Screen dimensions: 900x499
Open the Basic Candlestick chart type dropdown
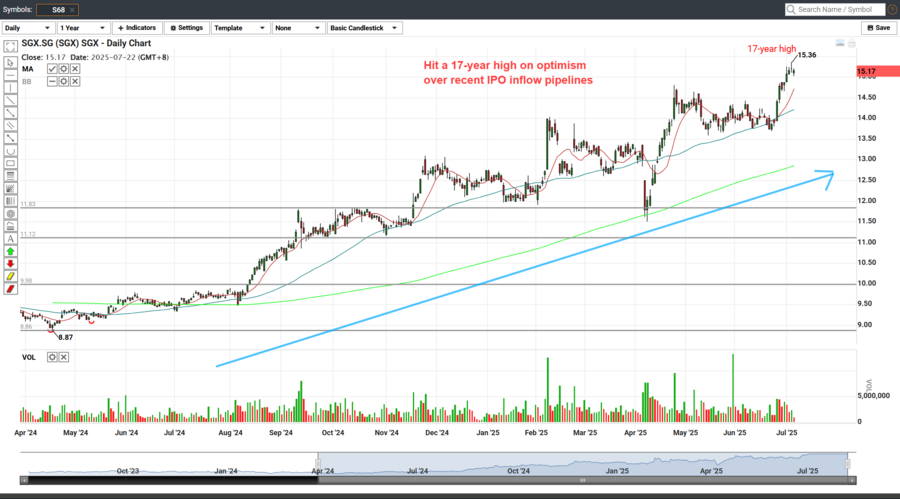click(x=364, y=28)
